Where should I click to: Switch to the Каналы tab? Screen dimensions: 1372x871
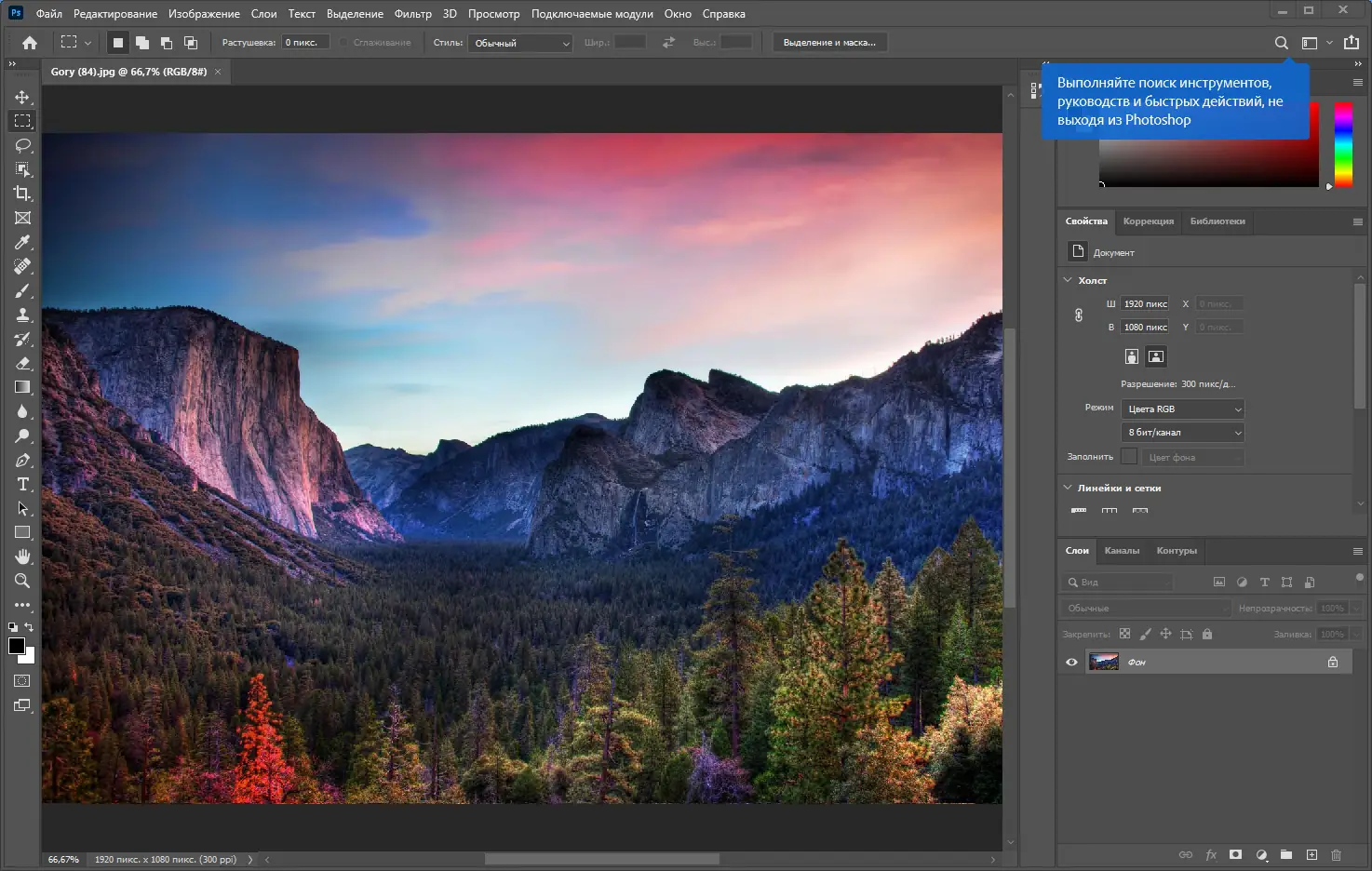(1122, 551)
